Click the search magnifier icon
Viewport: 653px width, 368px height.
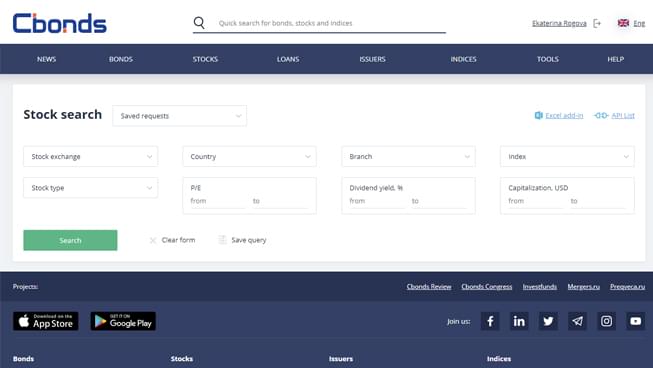[x=199, y=23]
